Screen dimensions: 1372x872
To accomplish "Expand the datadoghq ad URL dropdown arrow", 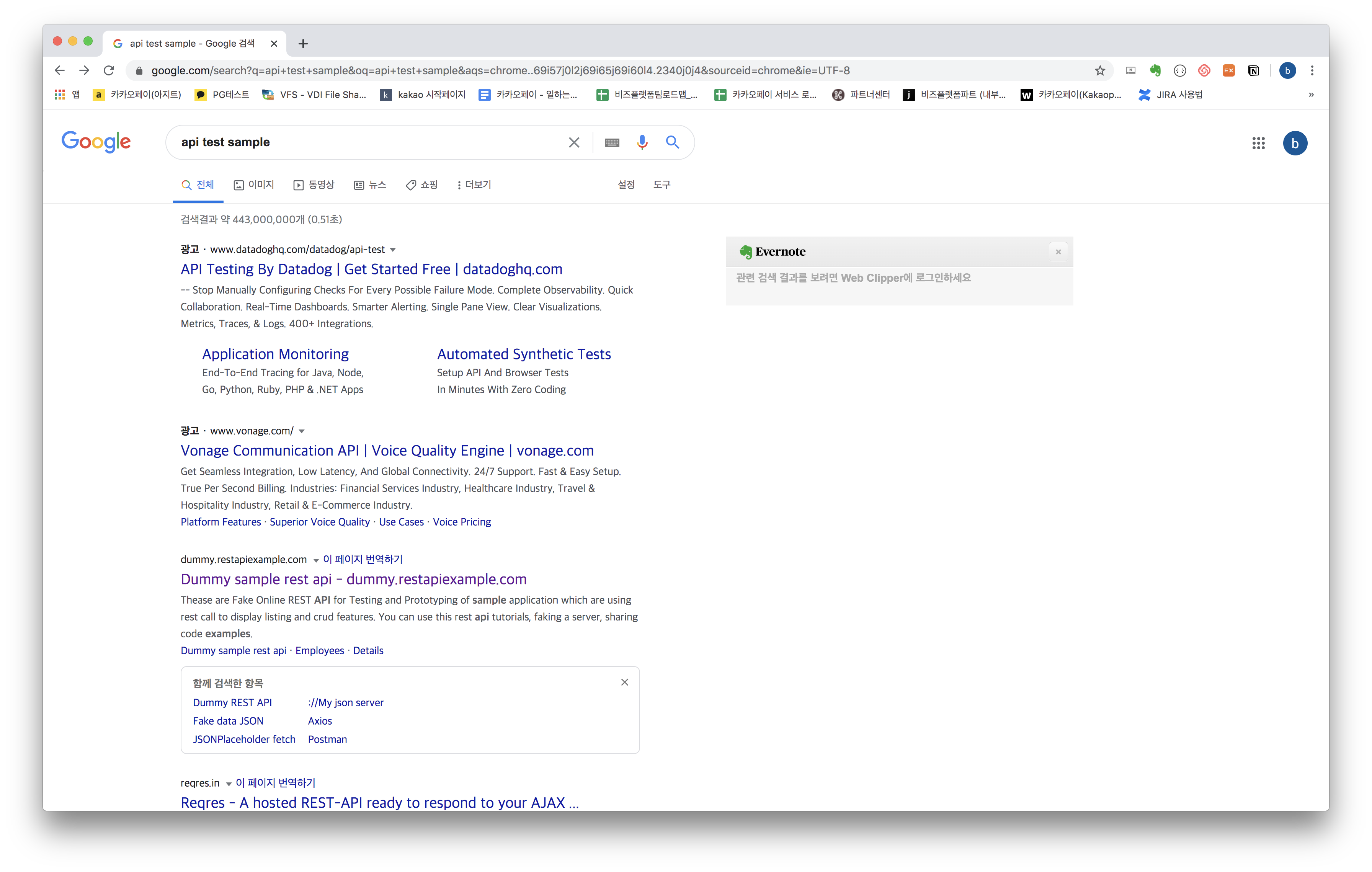I will [392, 250].
